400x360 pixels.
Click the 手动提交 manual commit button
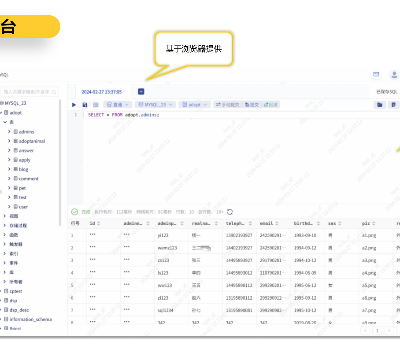[228, 105]
